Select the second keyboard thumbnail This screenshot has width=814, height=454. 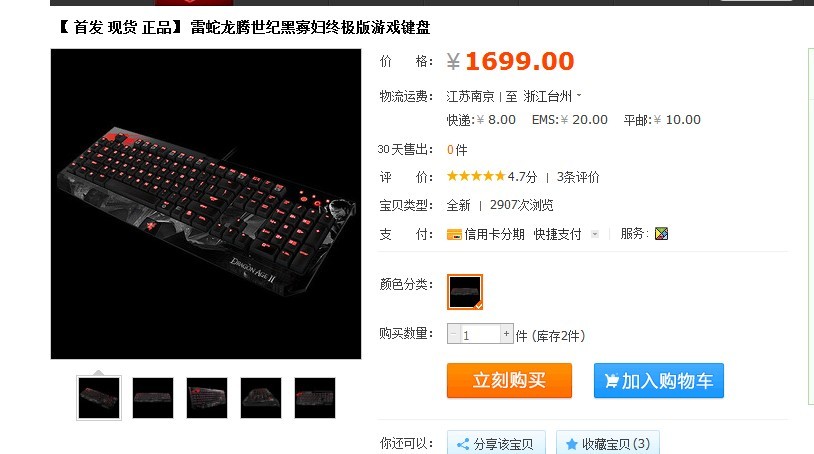[153, 397]
